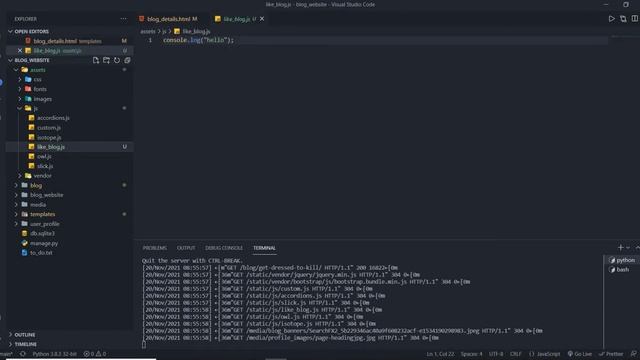Open the OUTPUT panel tab
The image size is (640, 360).
click(x=186, y=248)
